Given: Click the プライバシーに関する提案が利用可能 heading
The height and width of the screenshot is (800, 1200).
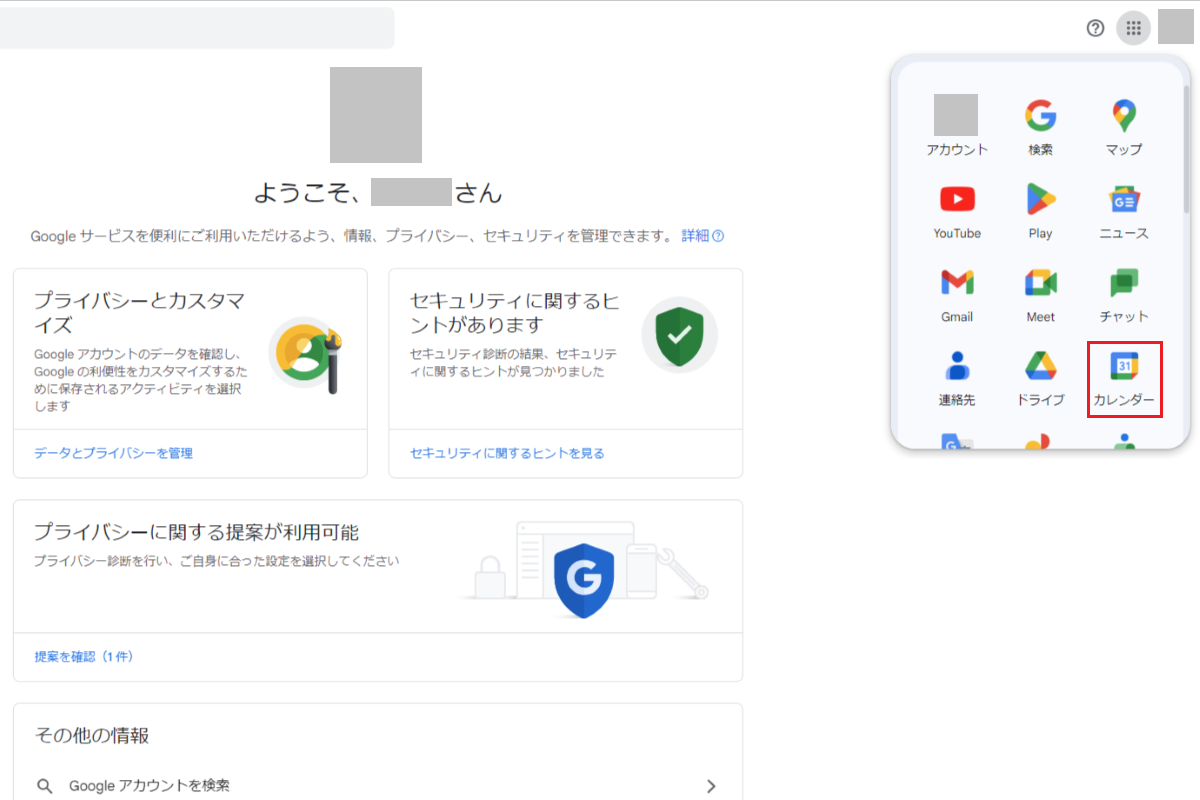Looking at the screenshot, I should (x=196, y=531).
